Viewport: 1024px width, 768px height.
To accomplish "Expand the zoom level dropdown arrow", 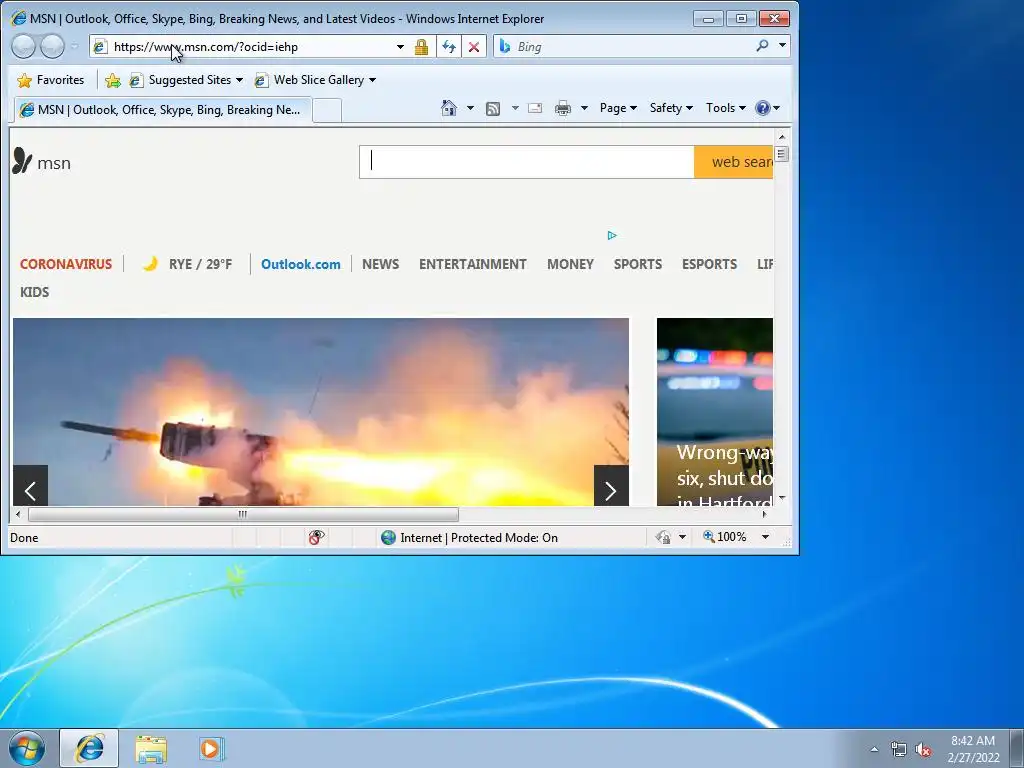I will [765, 537].
